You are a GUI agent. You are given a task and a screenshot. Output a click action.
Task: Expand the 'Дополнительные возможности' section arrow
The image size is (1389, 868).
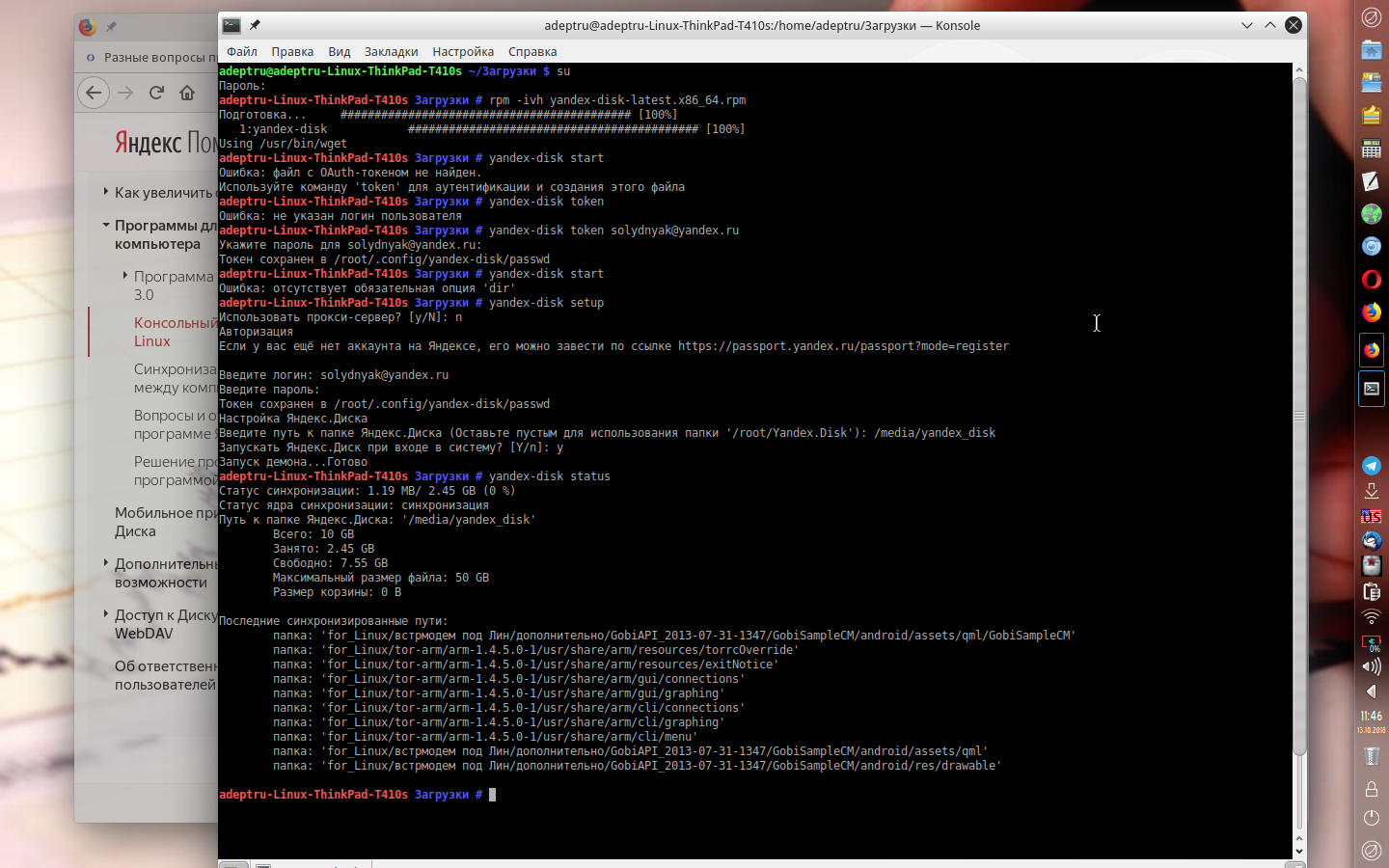tap(105, 563)
